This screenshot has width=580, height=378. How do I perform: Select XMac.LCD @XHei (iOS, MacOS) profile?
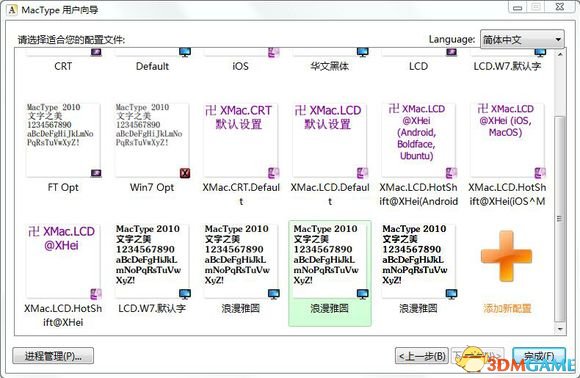click(507, 141)
